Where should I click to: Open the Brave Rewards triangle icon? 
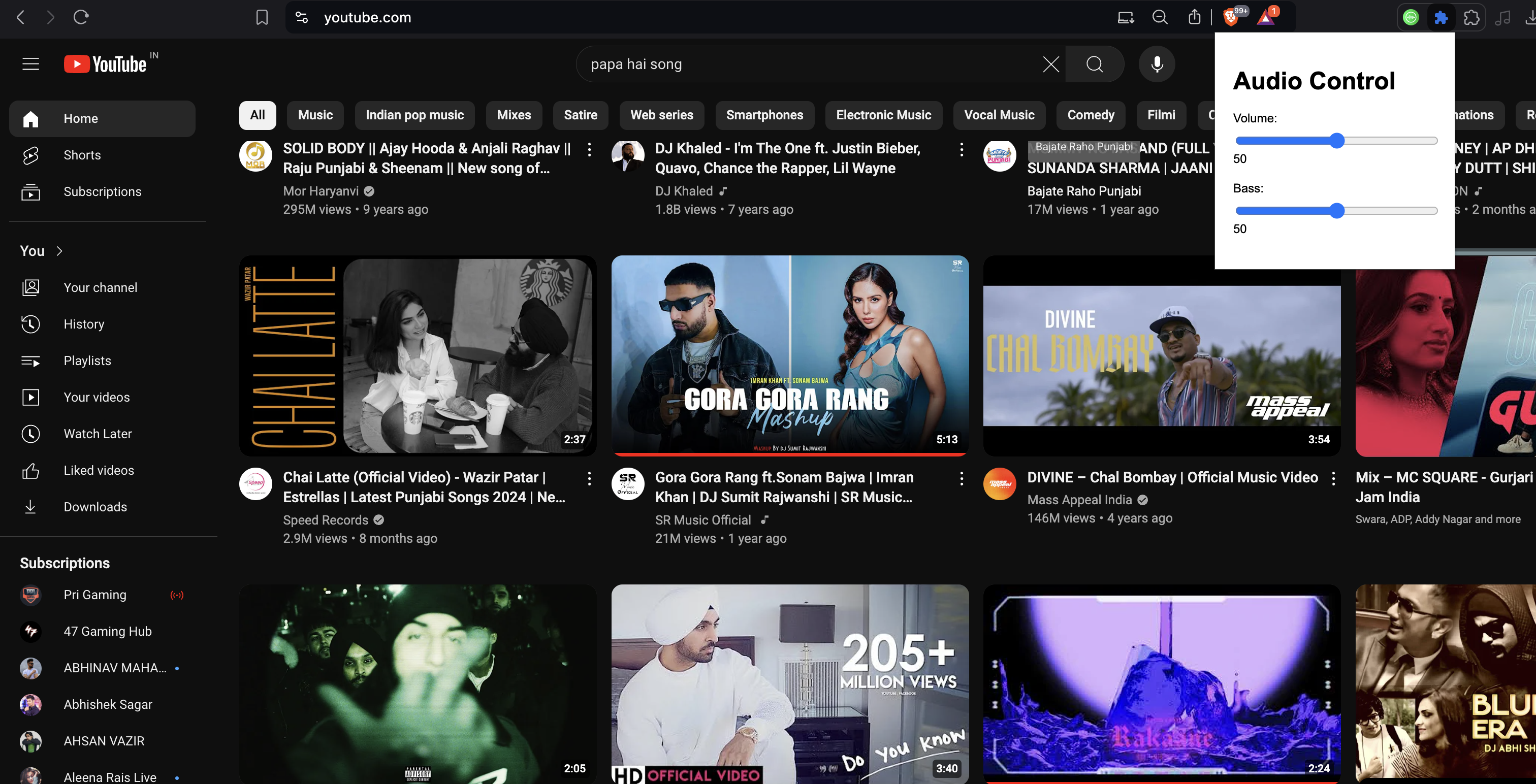[x=1265, y=17]
